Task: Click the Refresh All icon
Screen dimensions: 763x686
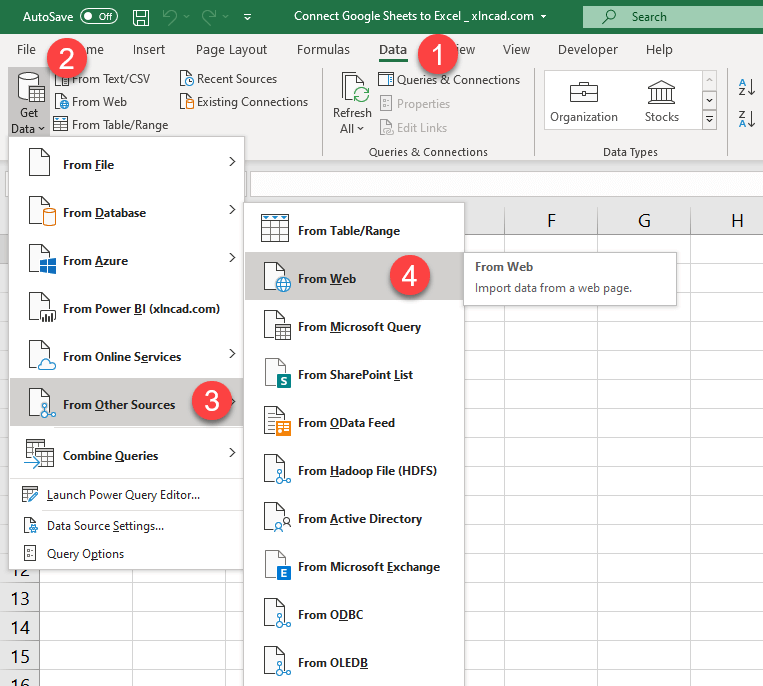Action: [x=356, y=88]
